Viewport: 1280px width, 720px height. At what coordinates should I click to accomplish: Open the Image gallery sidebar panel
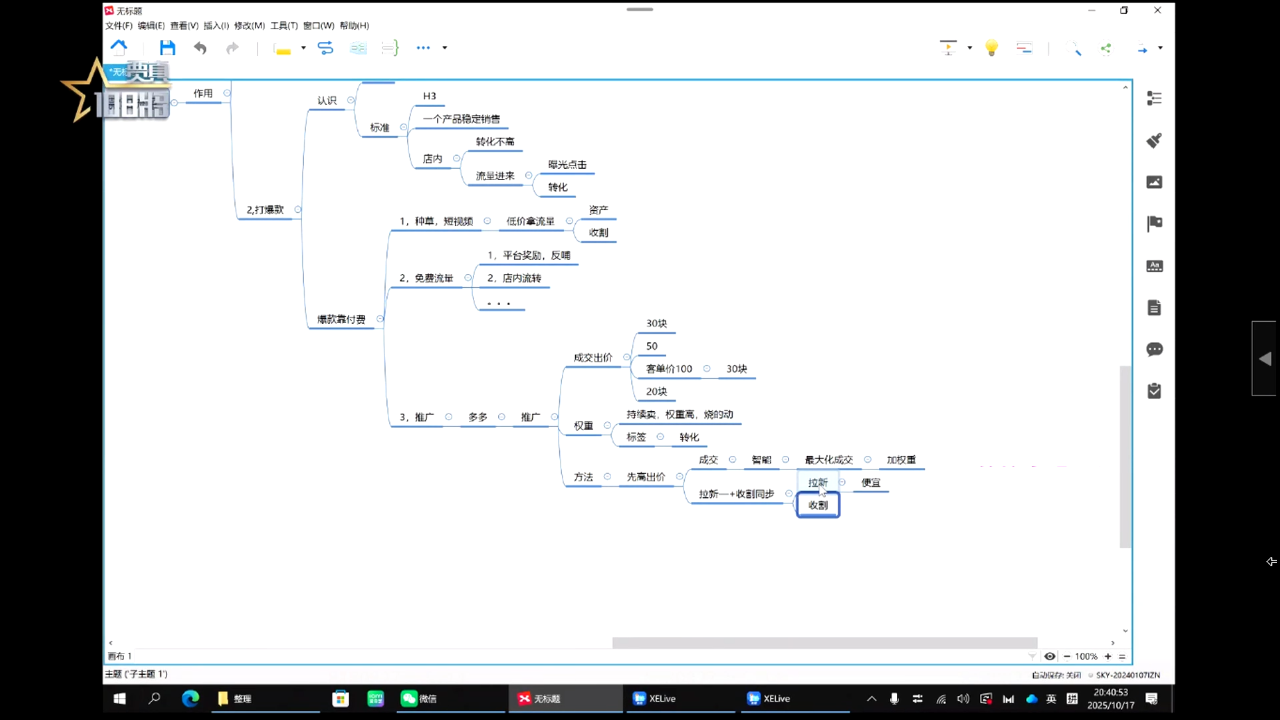tap(1154, 182)
